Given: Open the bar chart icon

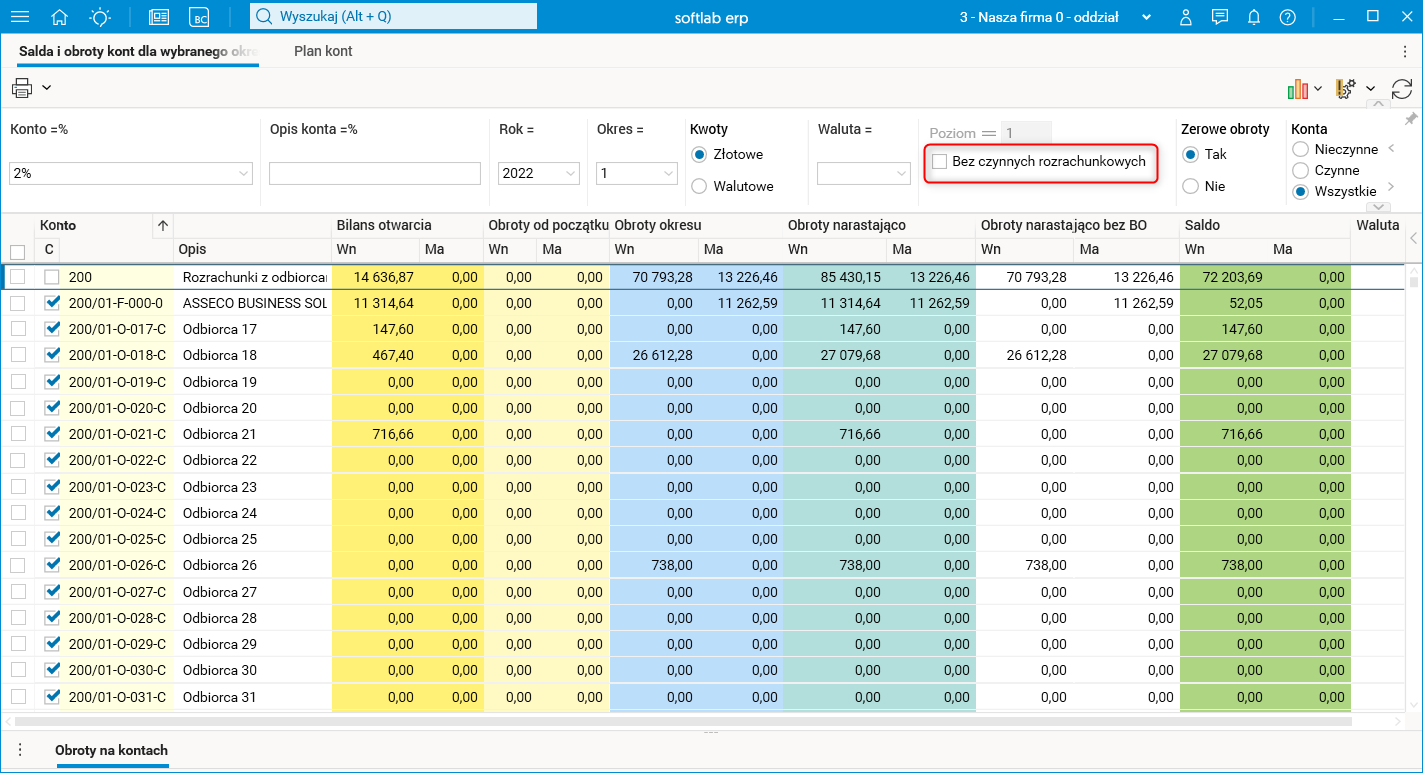Looking at the screenshot, I should (x=1298, y=89).
